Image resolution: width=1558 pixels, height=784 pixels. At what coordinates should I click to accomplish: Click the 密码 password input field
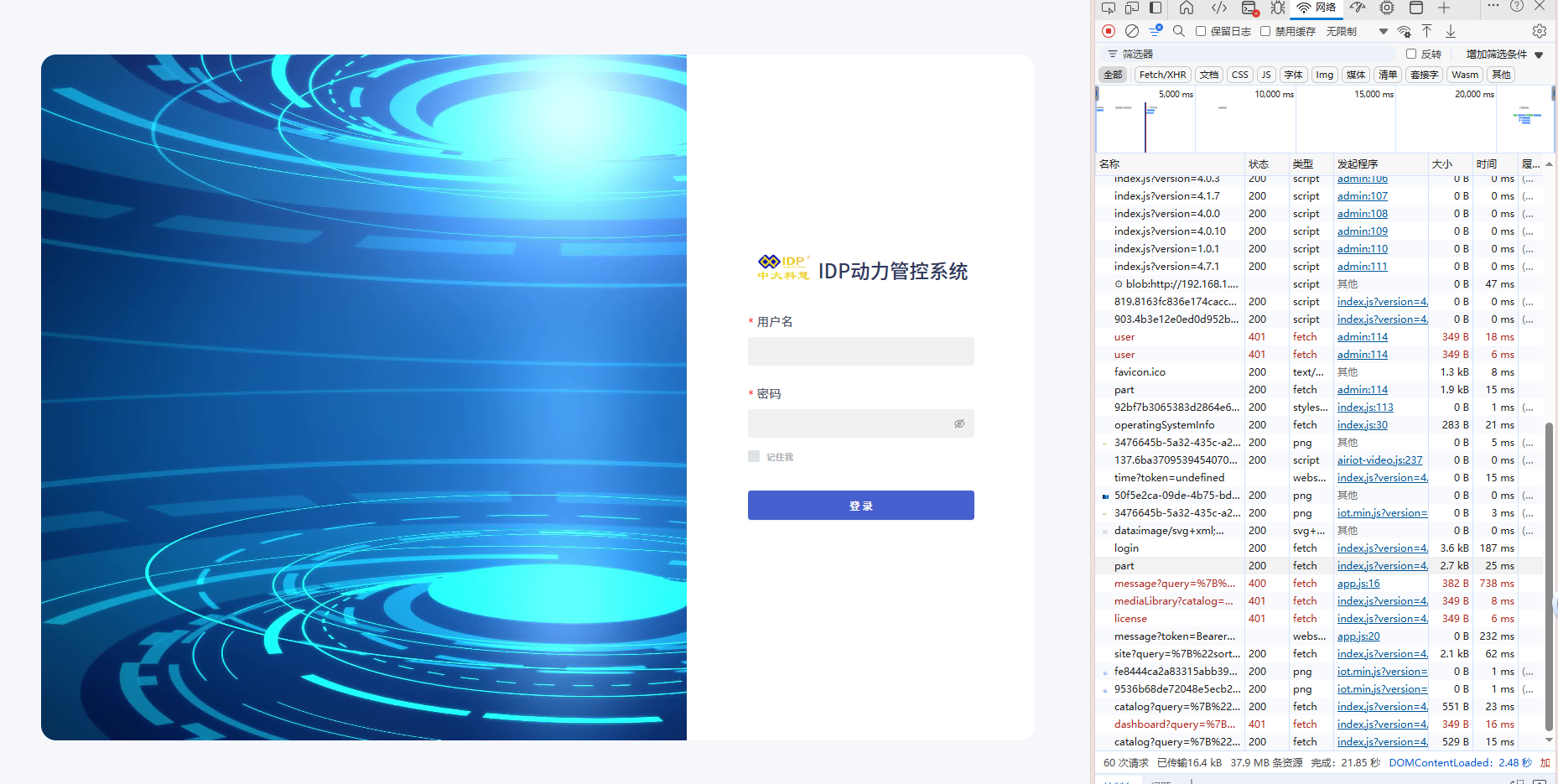(x=860, y=423)
